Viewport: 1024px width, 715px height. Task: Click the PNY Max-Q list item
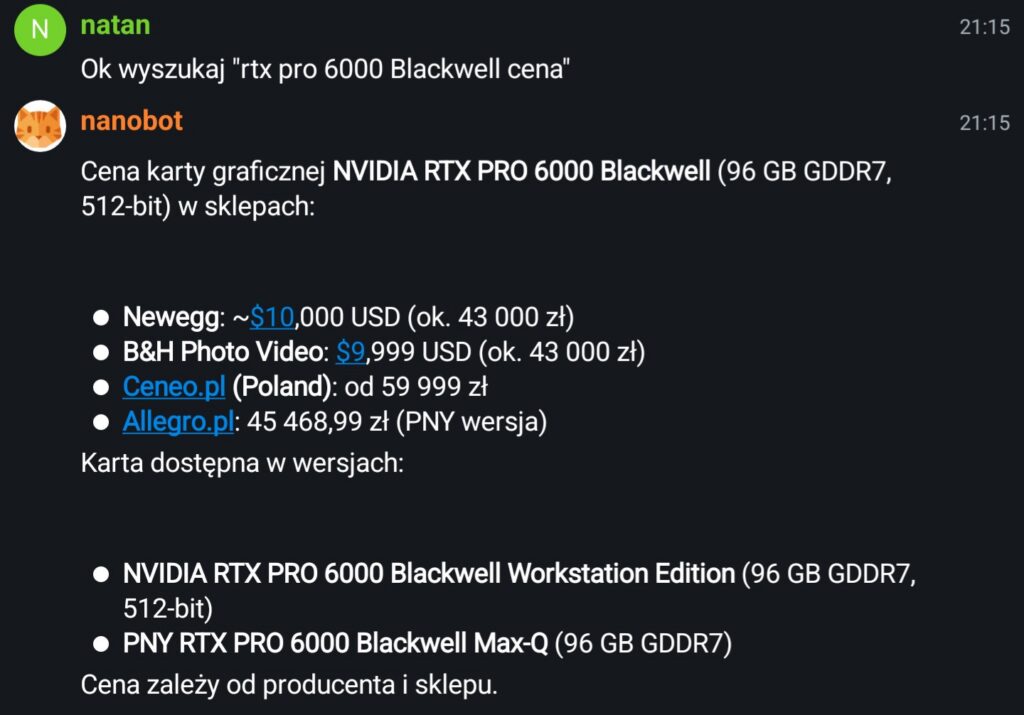[x=335, y=643]
